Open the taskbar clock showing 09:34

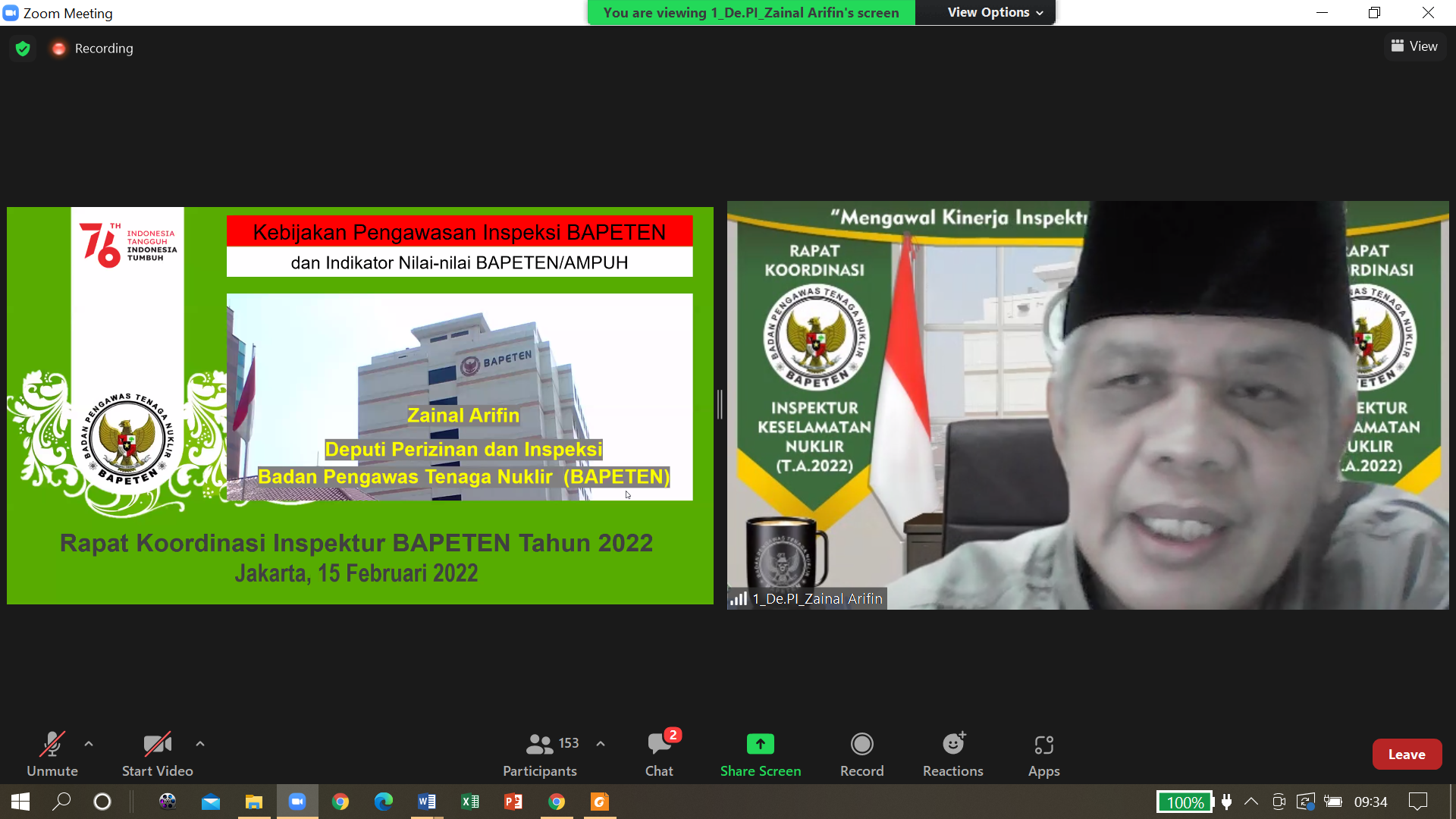1371,802
